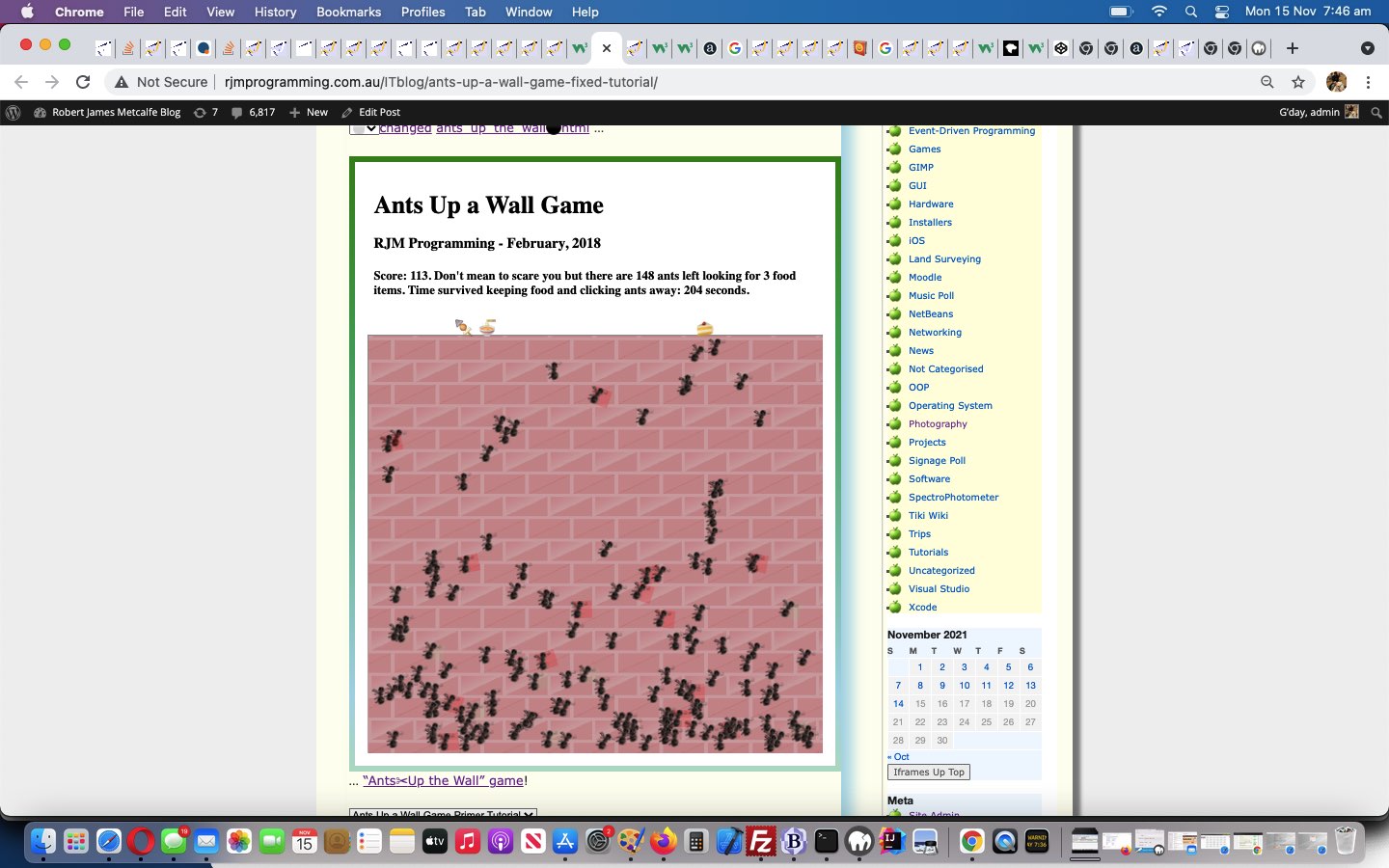
Task: Bookmark this page with the star icon
Action: (1298, 82)
